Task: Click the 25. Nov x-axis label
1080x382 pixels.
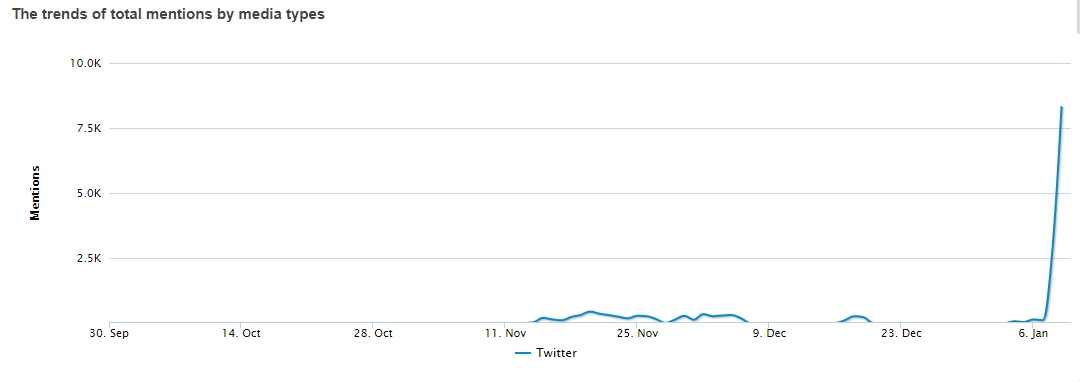Action: (638, 334)
